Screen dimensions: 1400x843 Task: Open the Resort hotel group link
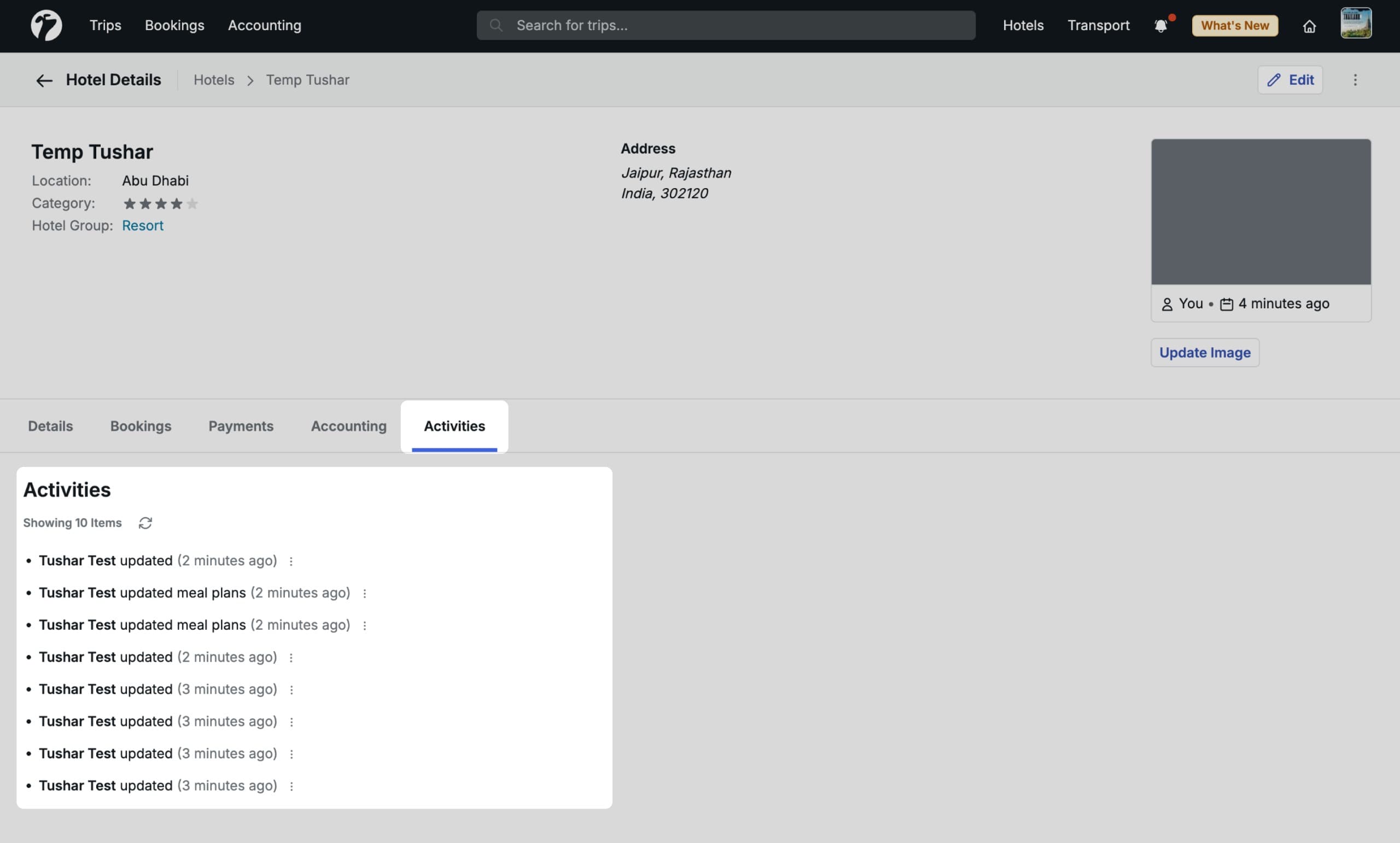143,226
